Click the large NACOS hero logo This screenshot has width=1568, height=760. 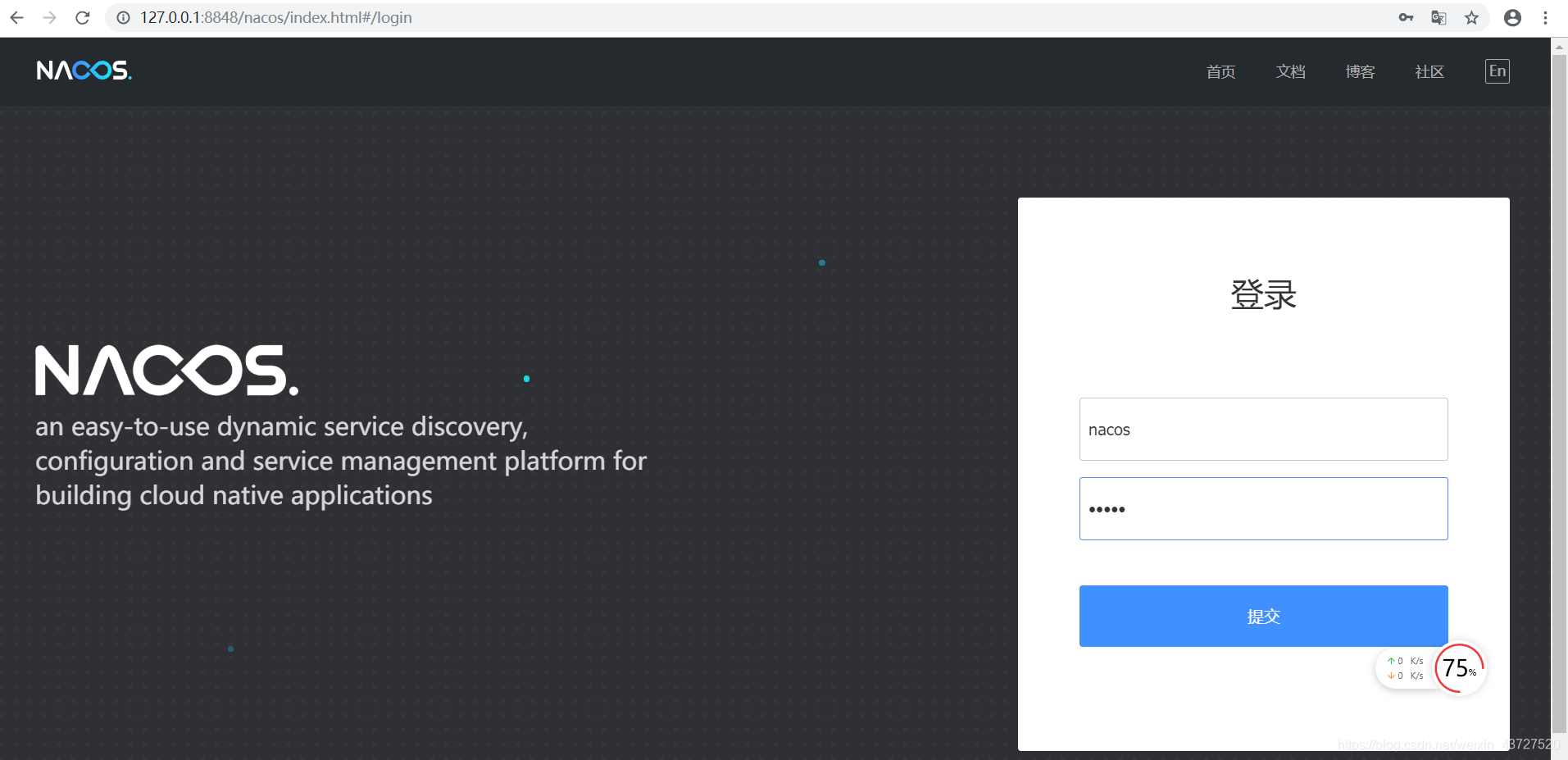click(x=166, y=370)
